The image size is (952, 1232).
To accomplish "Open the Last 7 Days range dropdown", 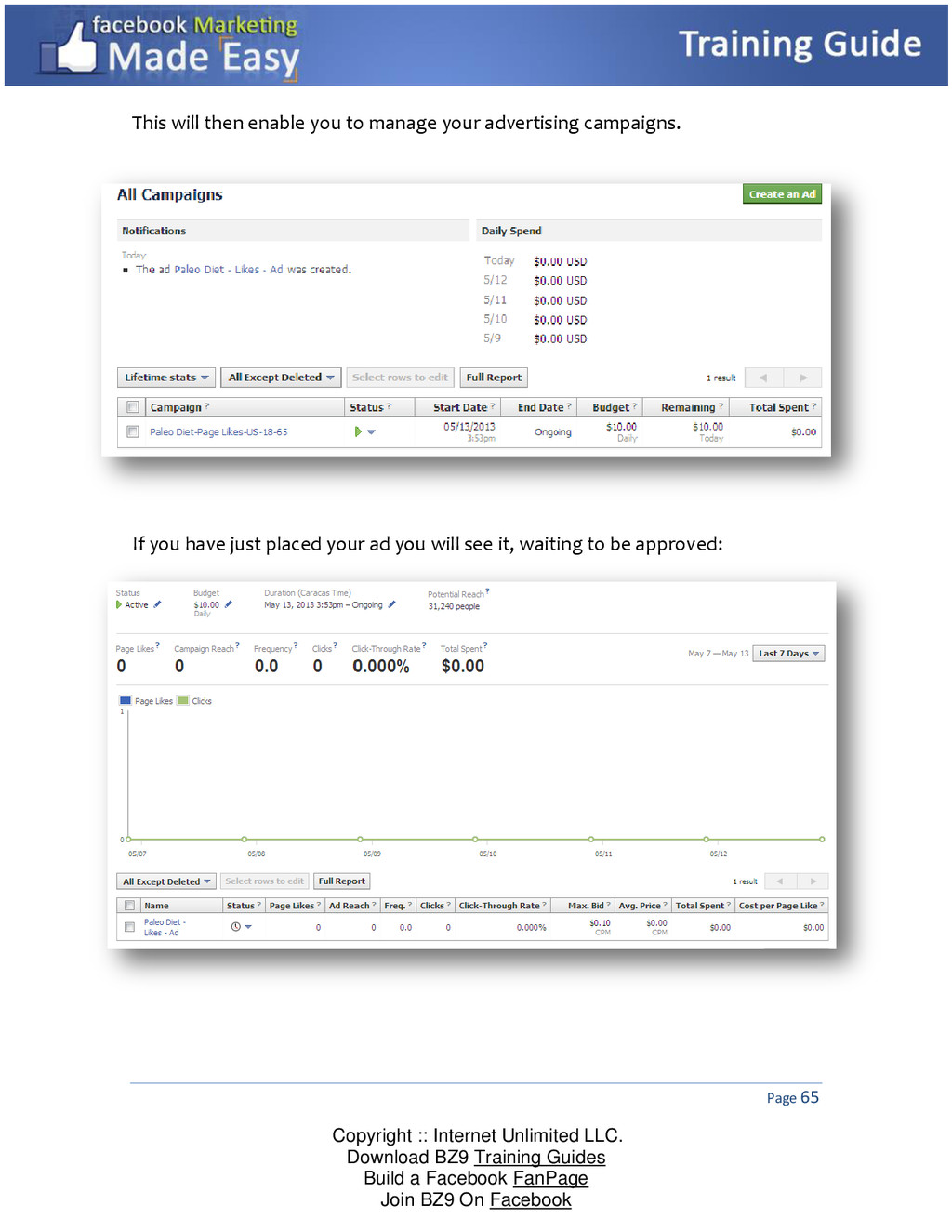I will click(788, 654).
